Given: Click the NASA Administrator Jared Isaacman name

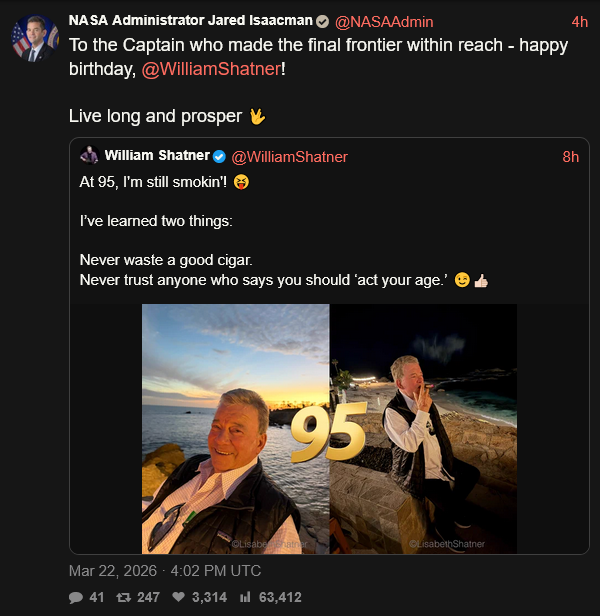Looking at the screenshot, I should click(x=190, y=22).
